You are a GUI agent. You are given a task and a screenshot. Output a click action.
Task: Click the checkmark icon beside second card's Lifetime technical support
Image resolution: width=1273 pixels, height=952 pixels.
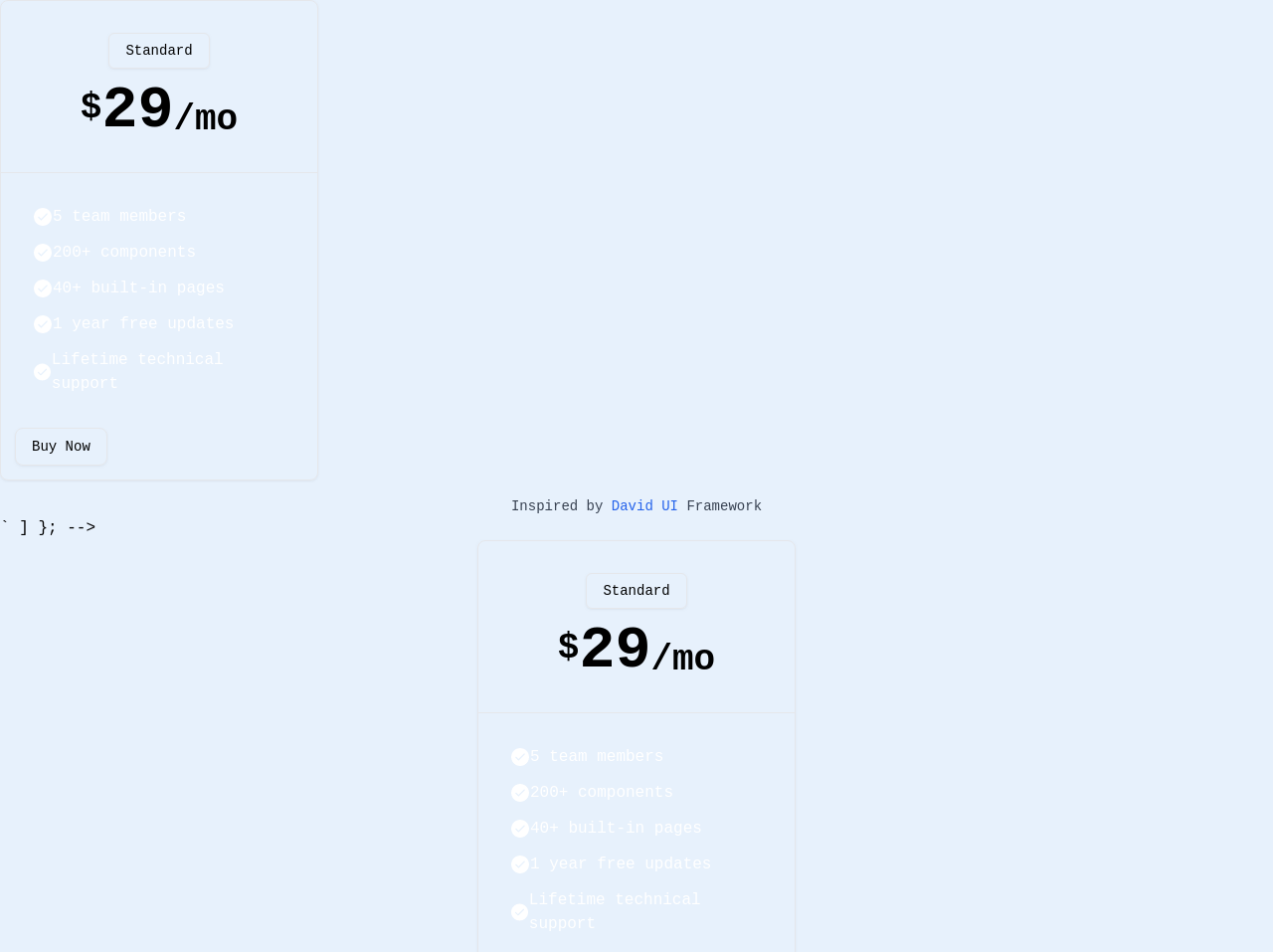[520, 912]
